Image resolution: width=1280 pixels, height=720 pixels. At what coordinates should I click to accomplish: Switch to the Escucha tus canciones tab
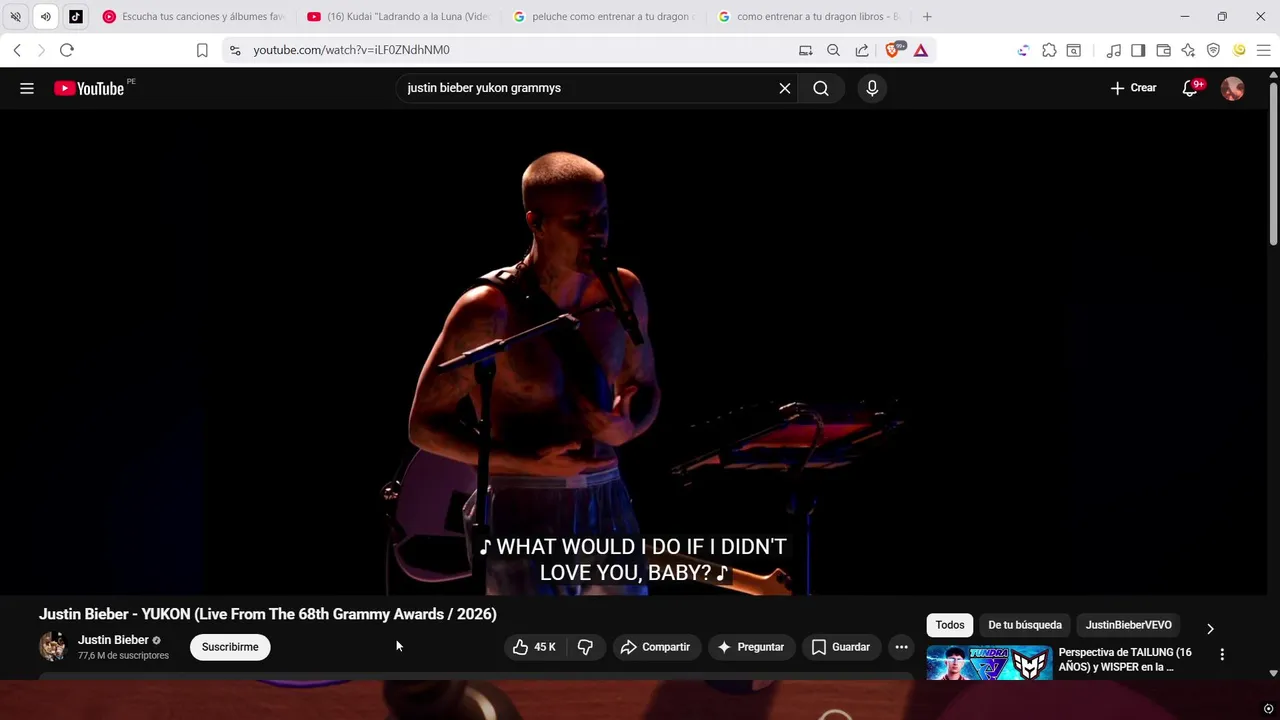coord(193,16)
